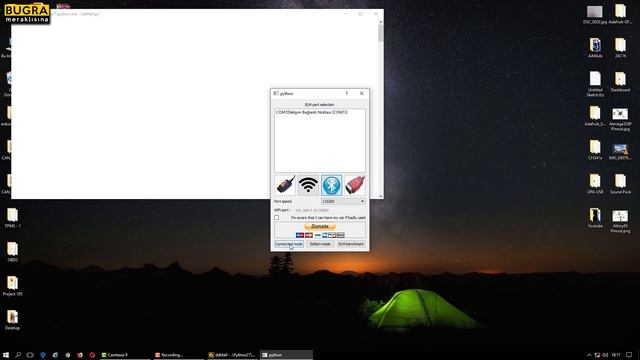
Task: Open the DSC jpg image on the desktop
Action: 595,14
